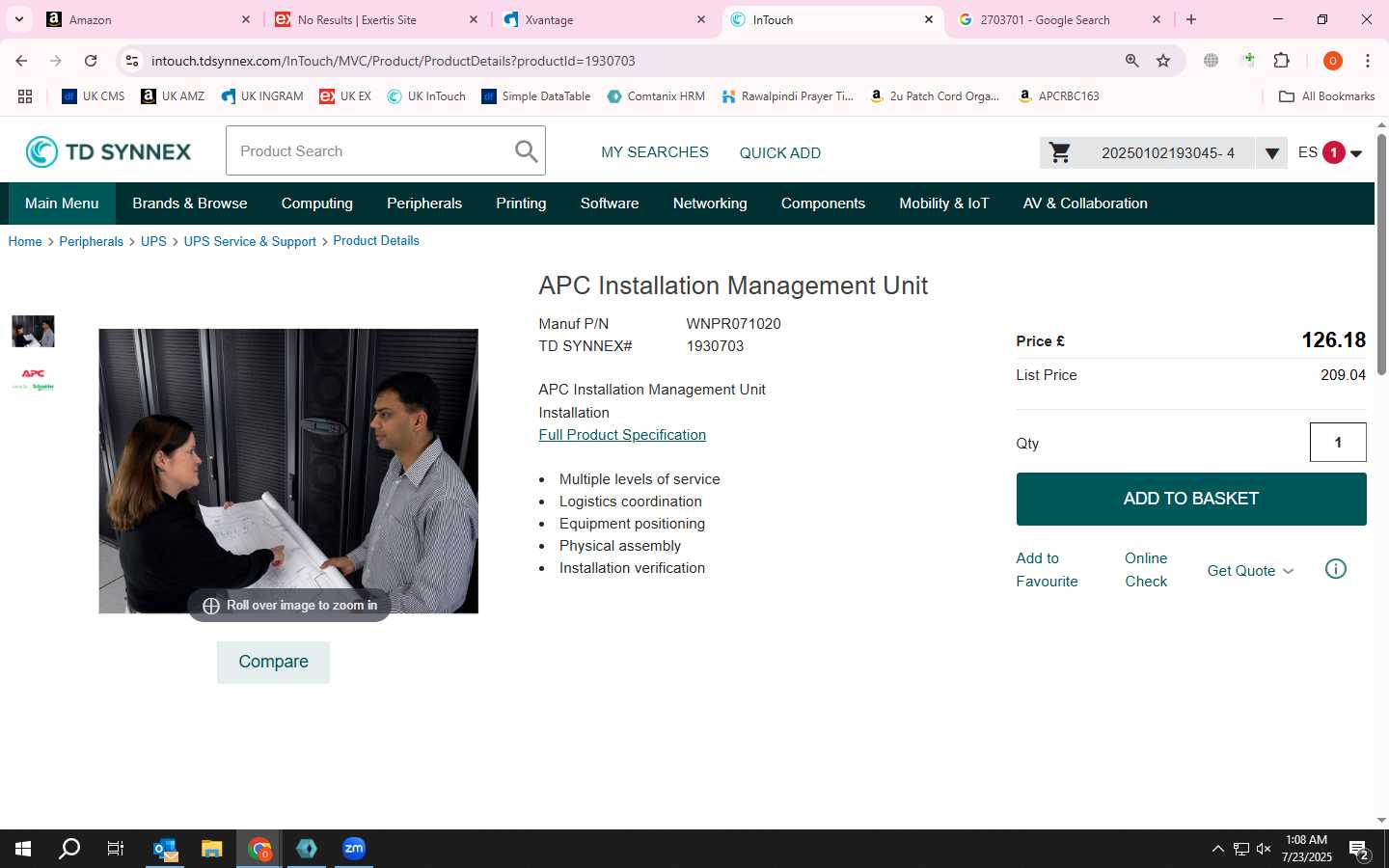Click the address bar URL

coord(393,61)
